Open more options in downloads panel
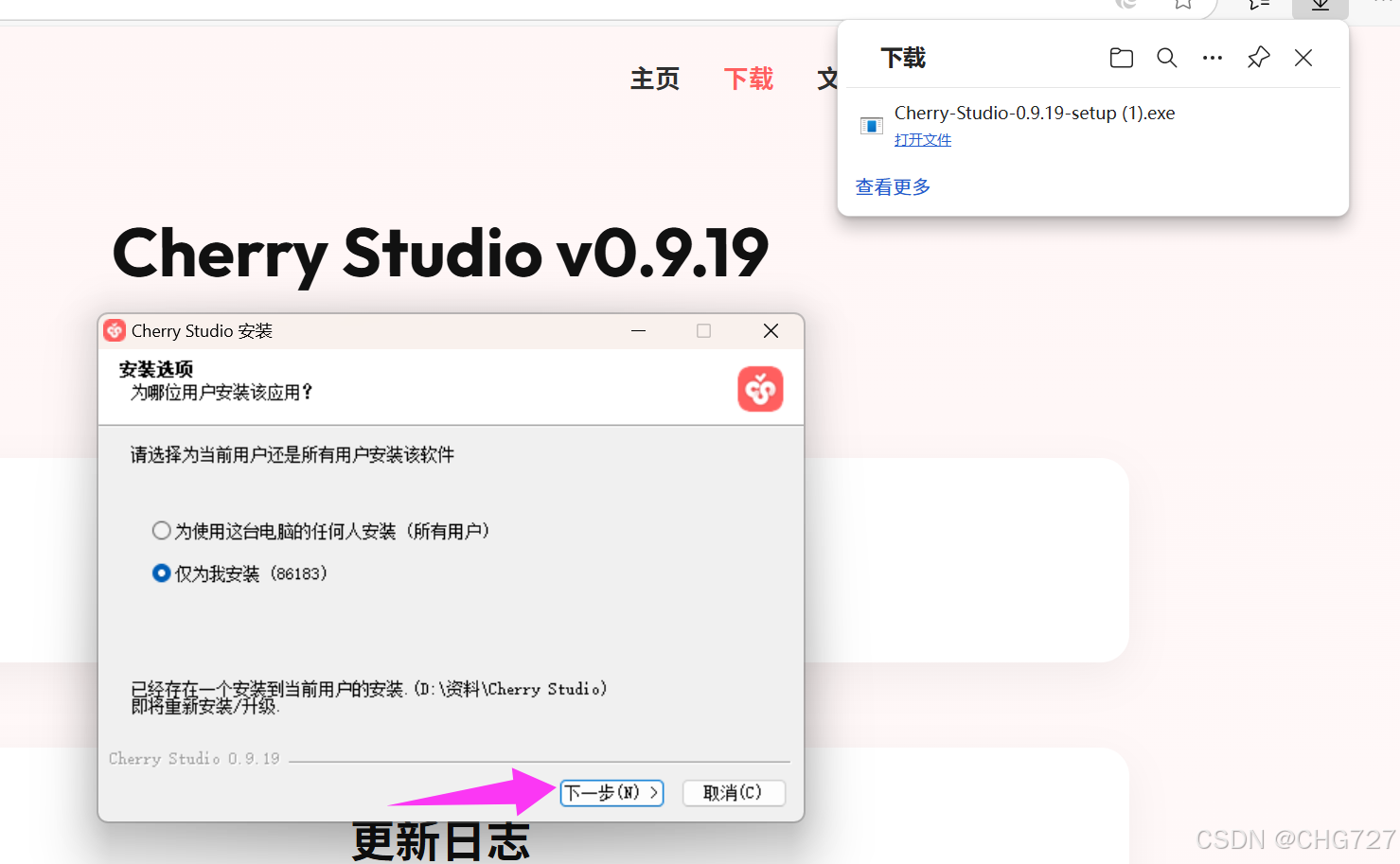Screen dimensions: 1400x864 [x=1213, y=58]
